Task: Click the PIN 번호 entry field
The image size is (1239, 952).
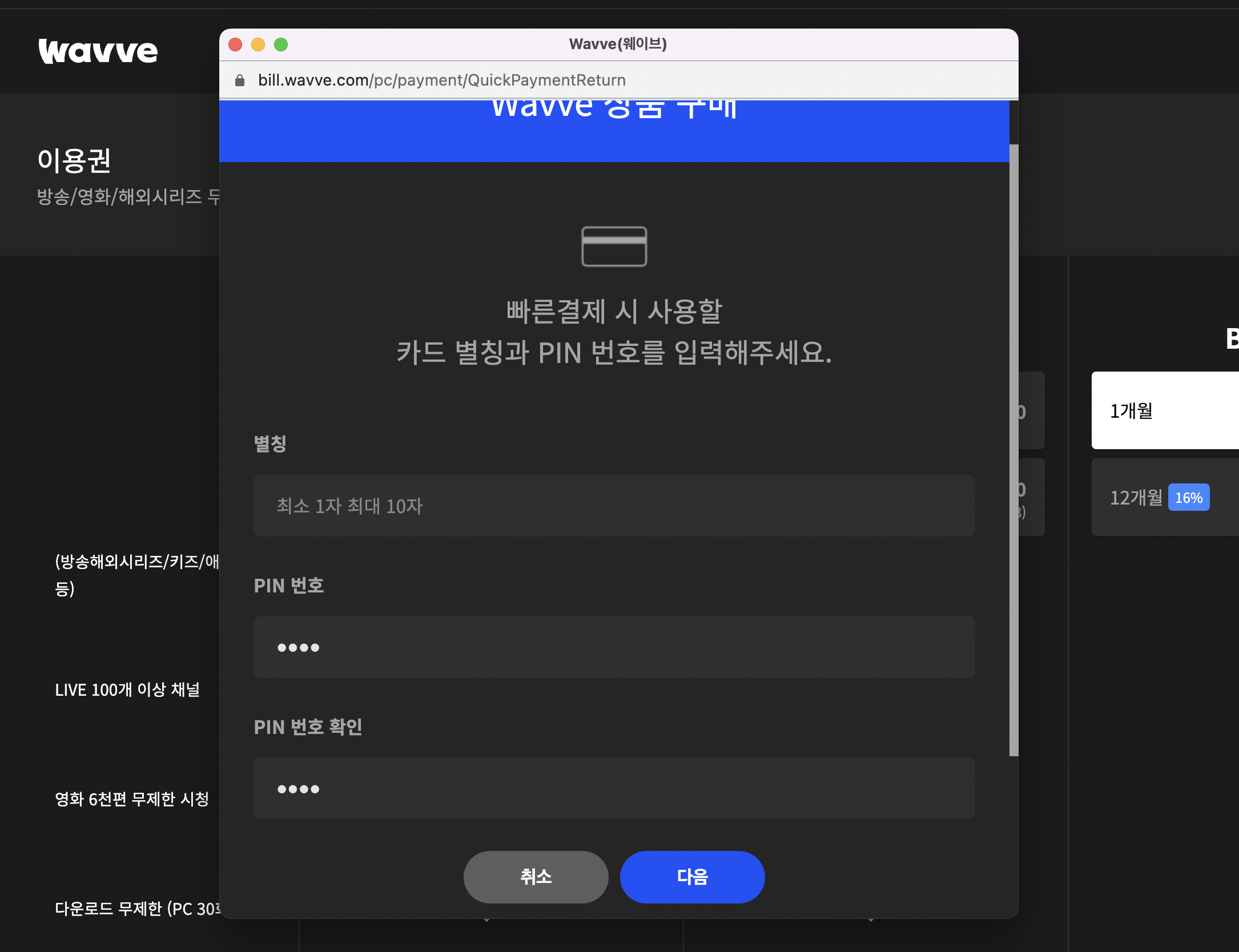Action: (614, 647)
